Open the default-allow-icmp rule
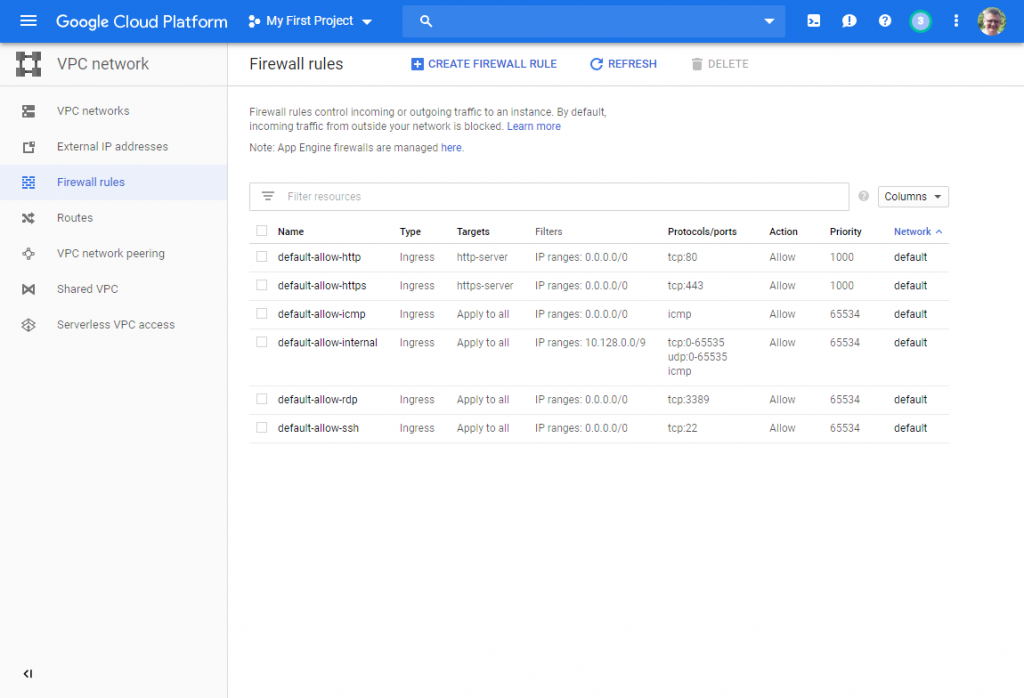Screen dimensions: 1024x698 click(321, 314)
